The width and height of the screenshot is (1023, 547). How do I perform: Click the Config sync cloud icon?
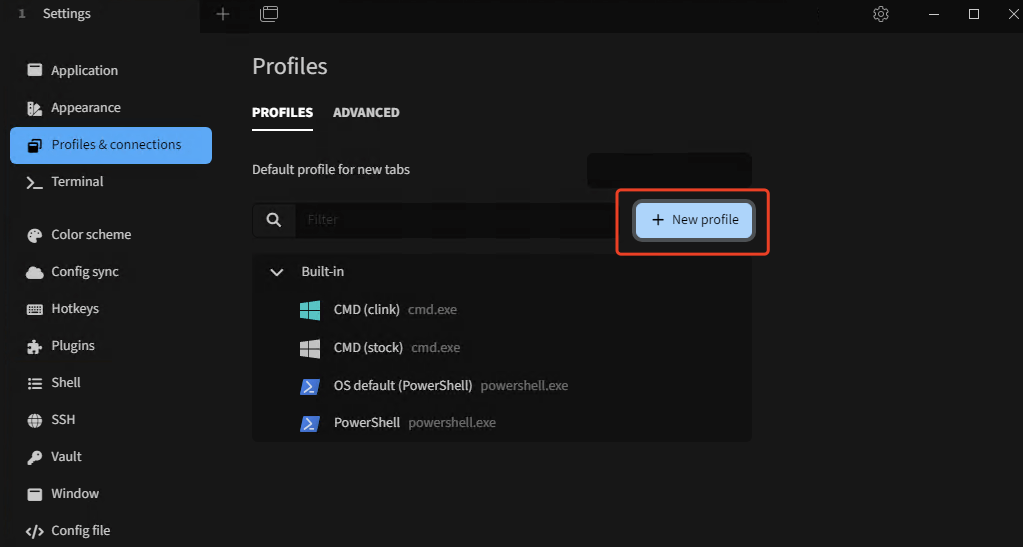pyautogui.click(x=35, y=273)
